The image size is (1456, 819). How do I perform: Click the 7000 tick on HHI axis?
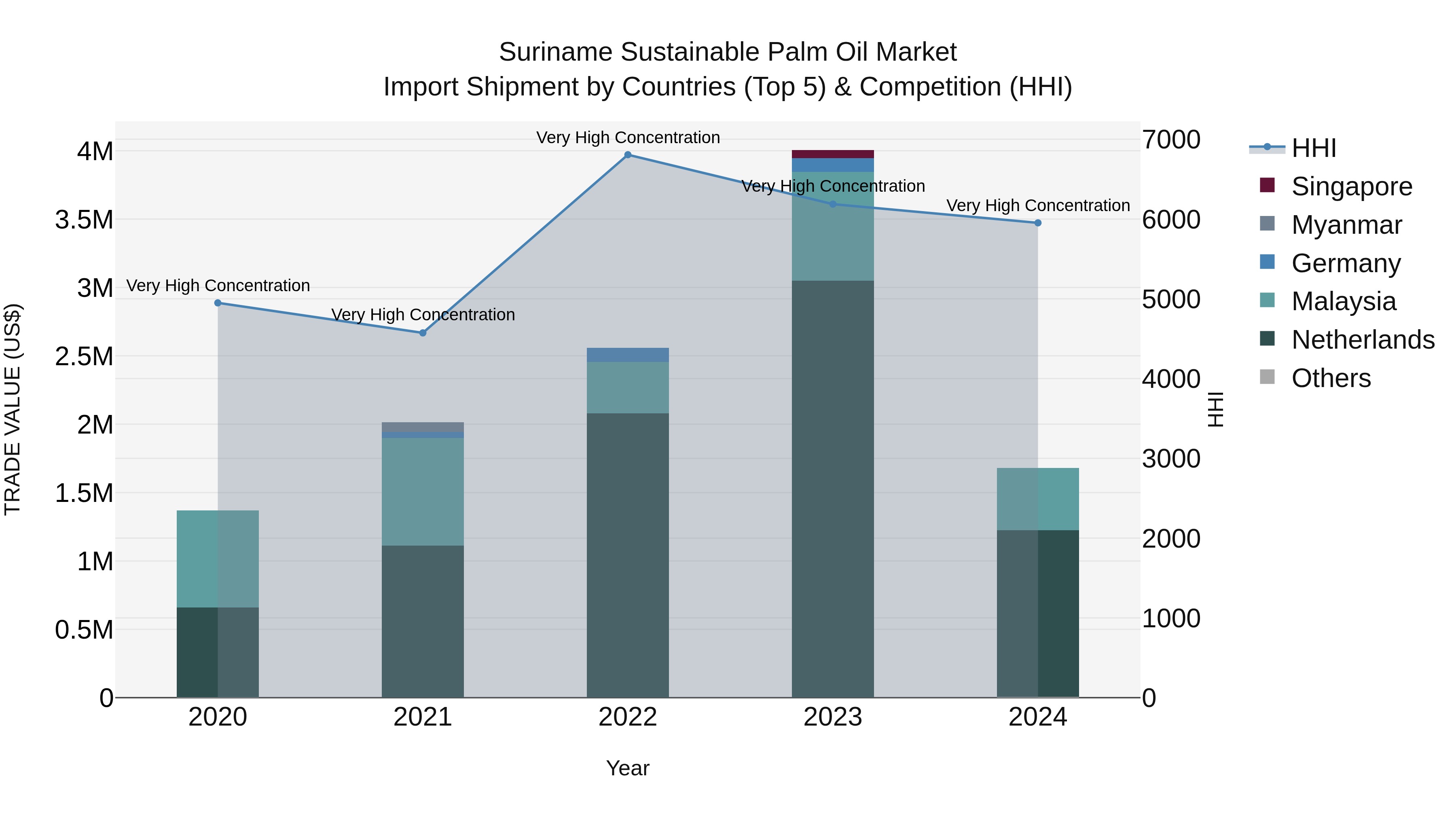(x=1171, y=140)
